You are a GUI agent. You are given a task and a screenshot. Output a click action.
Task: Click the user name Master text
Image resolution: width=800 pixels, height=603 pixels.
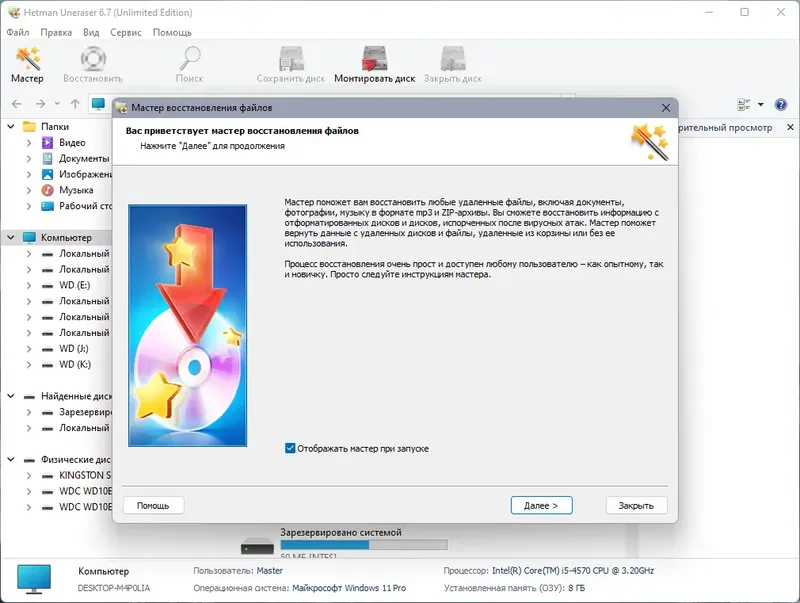pyautogui.click(x=269, y=571)
